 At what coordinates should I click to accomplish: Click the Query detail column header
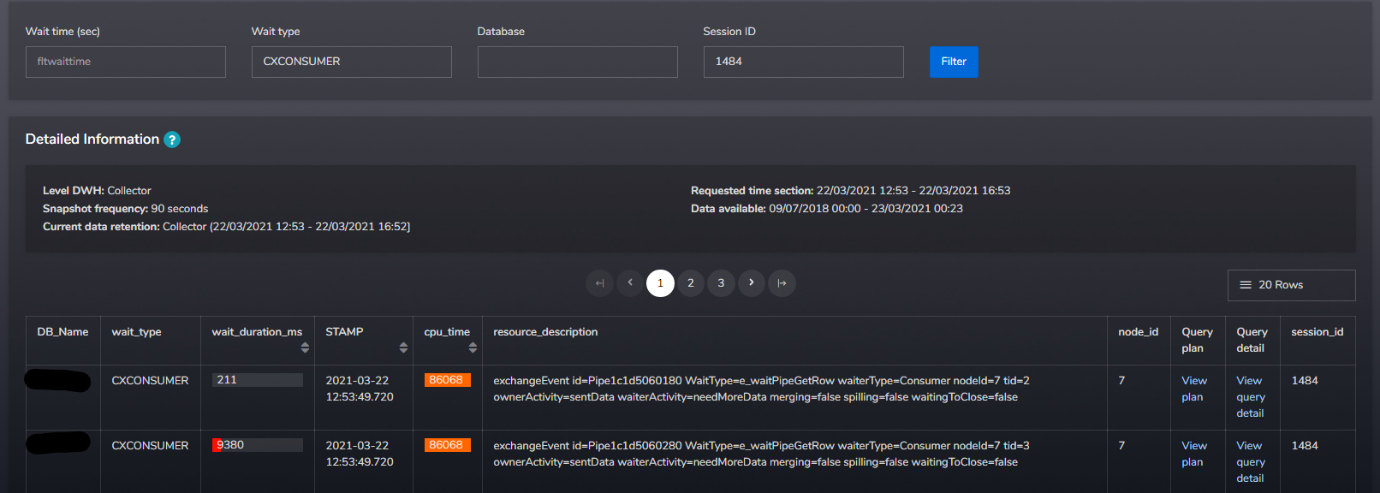click(1252, 340)
